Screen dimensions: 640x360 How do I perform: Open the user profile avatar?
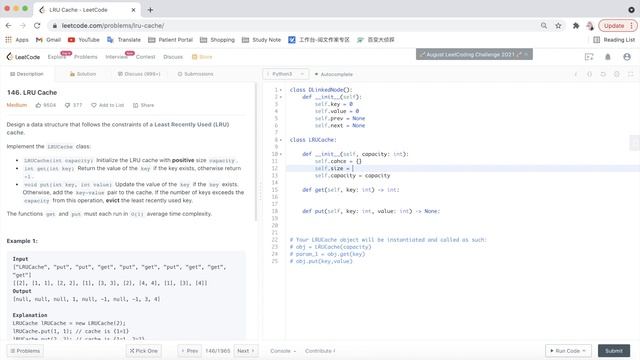(627, 57)
